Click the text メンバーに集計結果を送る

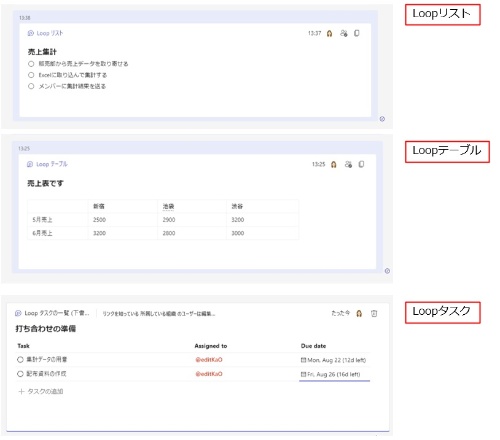click(x=72, y=86)
